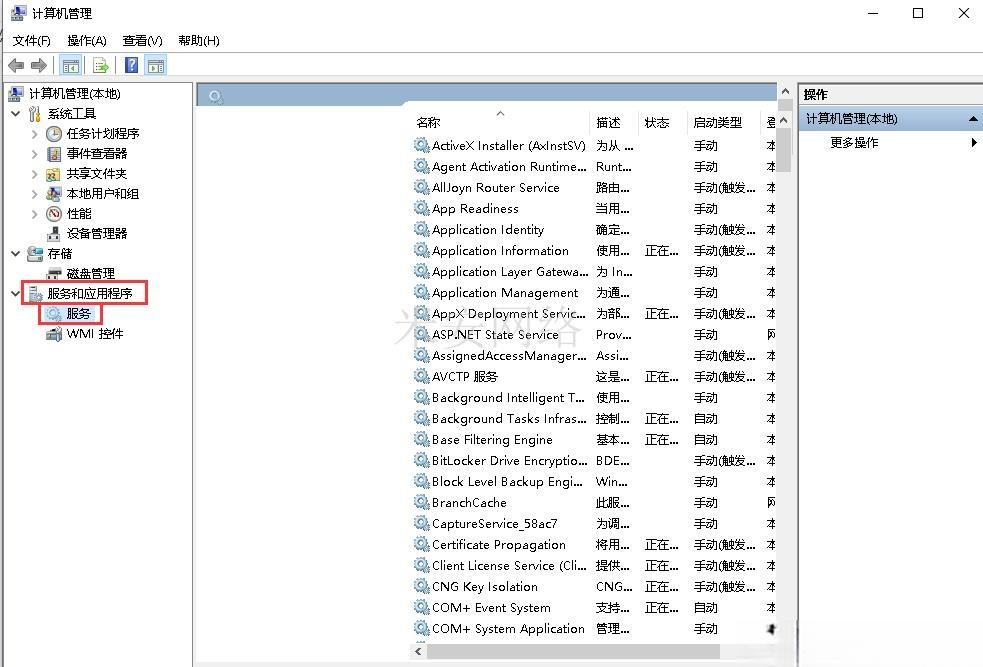Select WMI 控件 in the tree
The image size is (983, 667).
click(95, 334)
